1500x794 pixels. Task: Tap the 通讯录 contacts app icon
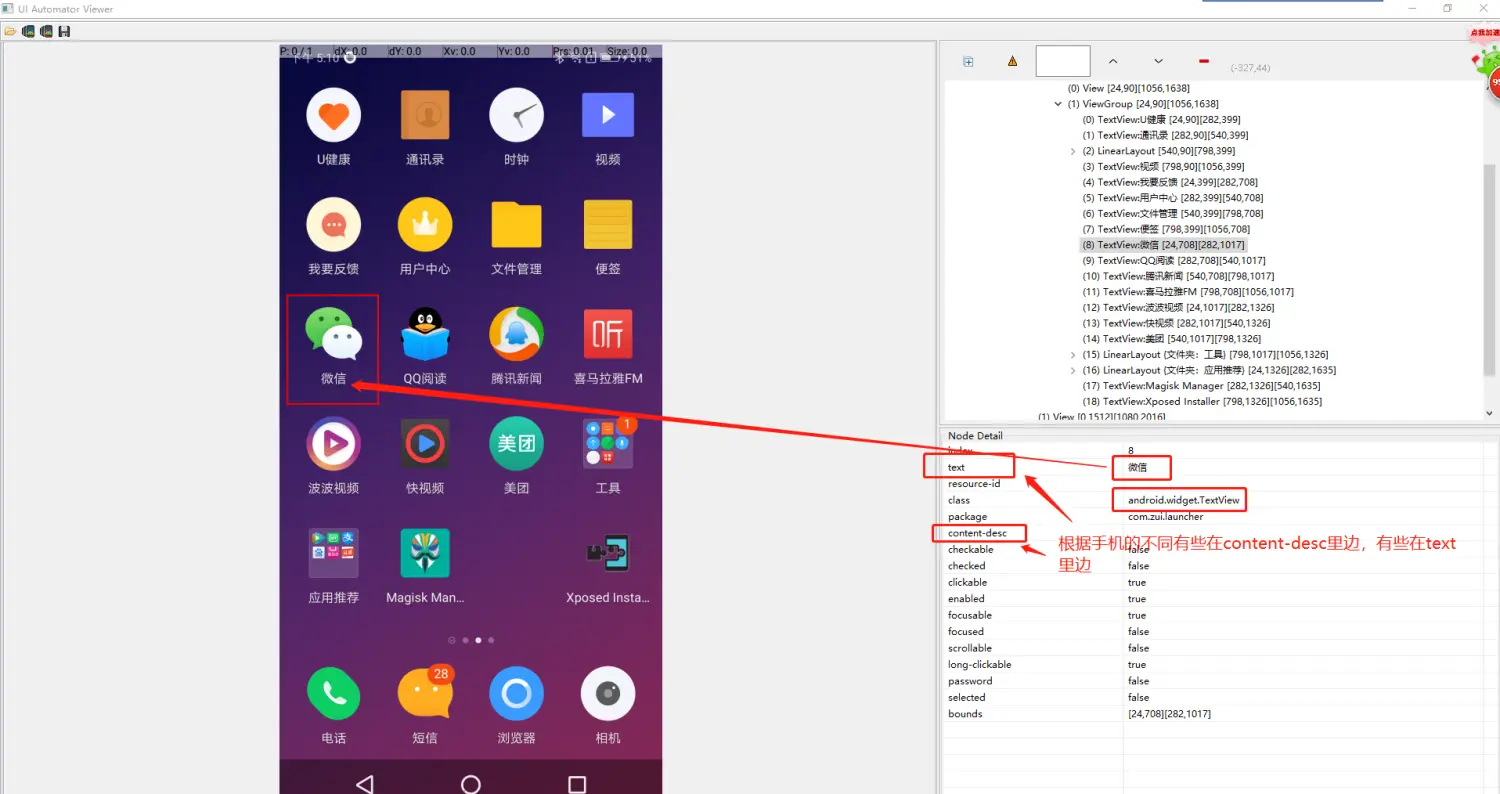pos(425,116)
